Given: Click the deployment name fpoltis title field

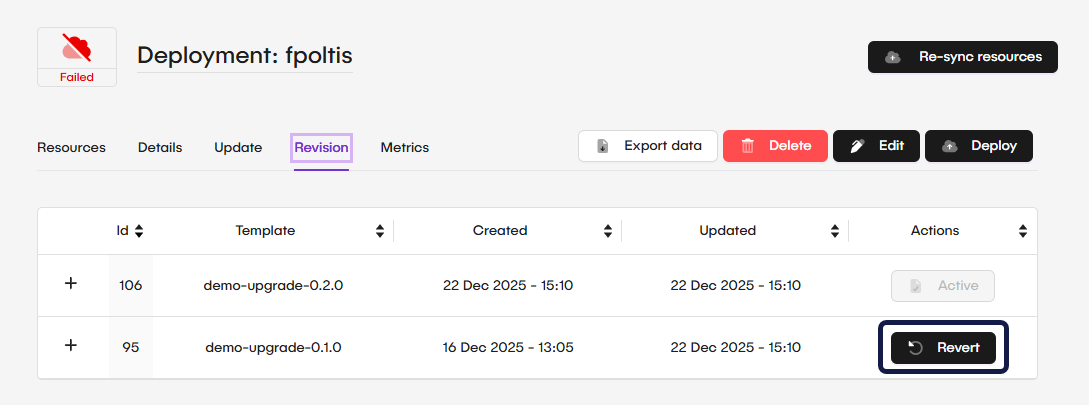Looking at the screenshot, I should pos(244,56).
